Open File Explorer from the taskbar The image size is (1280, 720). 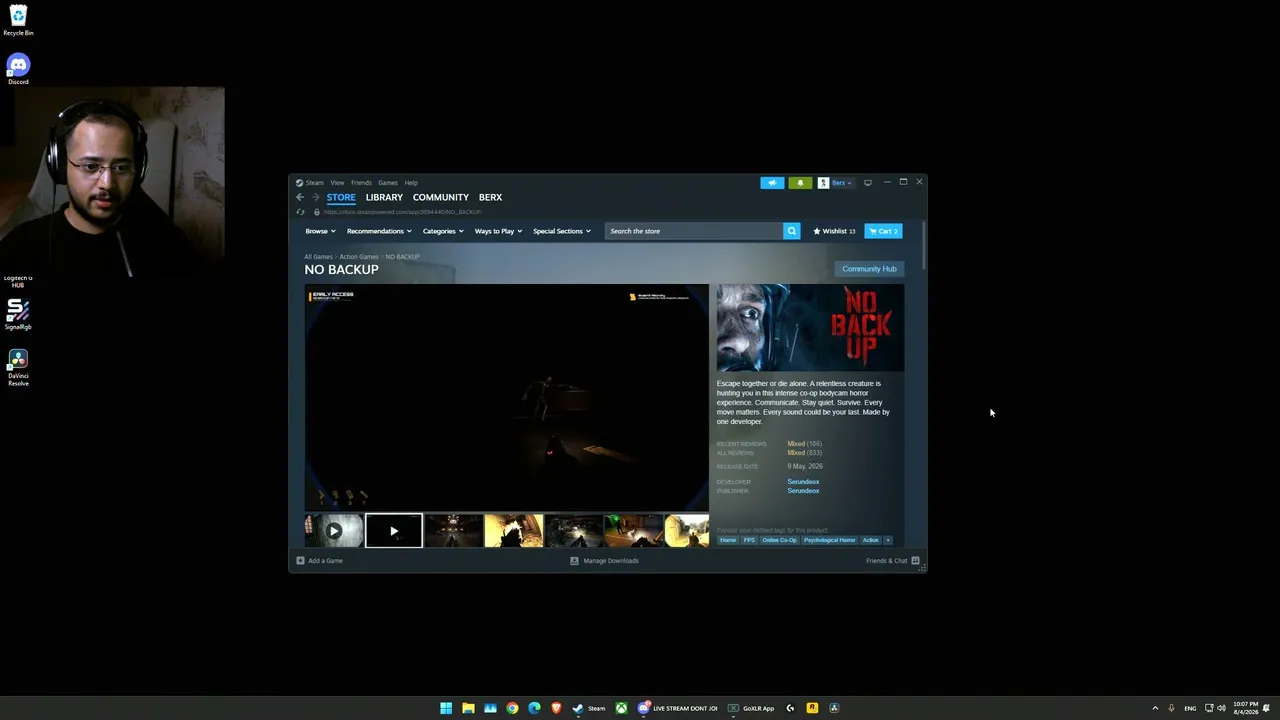point(468,708)
